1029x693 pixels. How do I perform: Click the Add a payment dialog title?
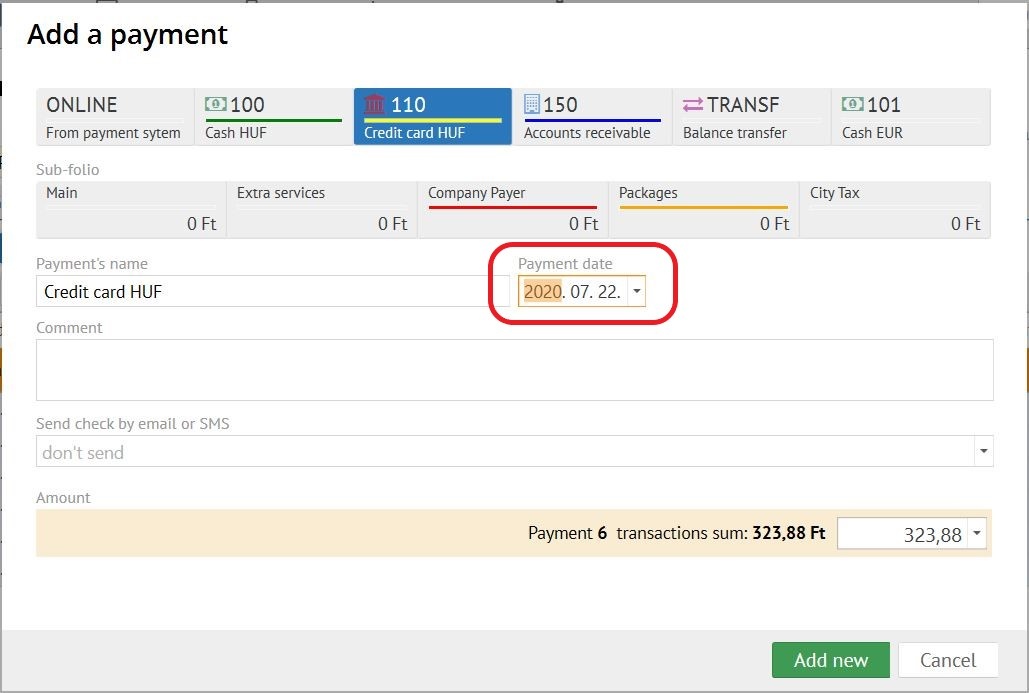127,34
